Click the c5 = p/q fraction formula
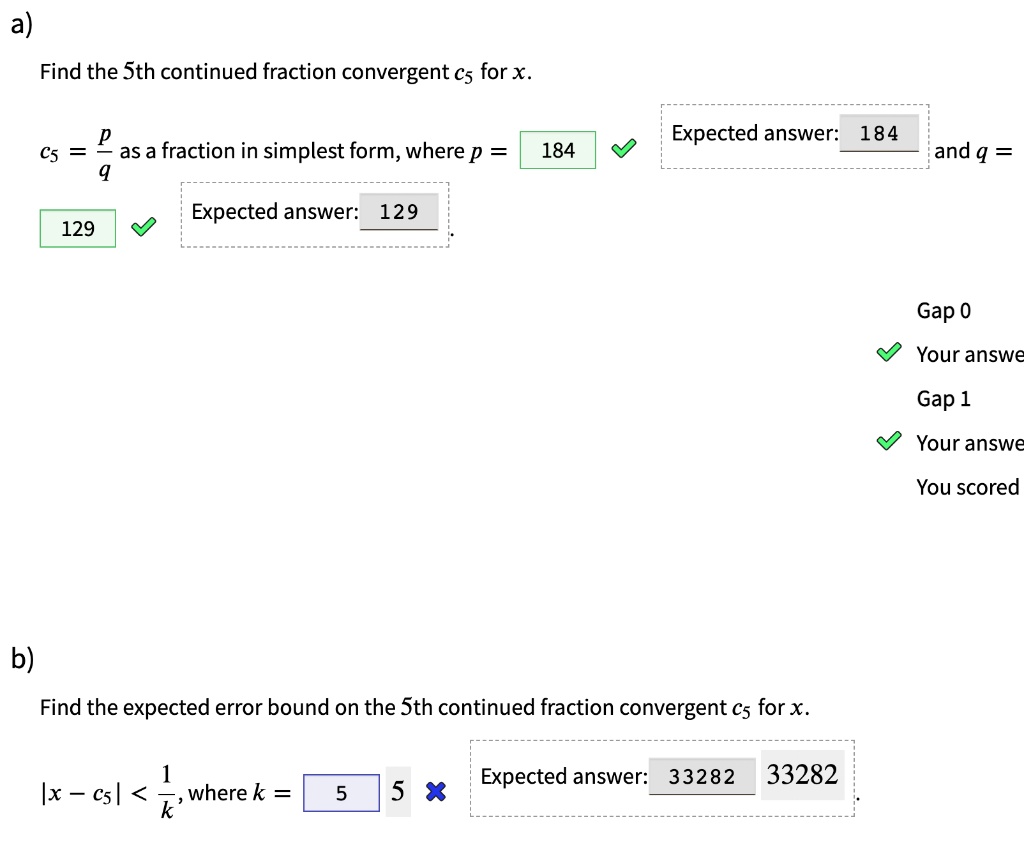This screenshot has height=868, width=1024. (76, 153)
